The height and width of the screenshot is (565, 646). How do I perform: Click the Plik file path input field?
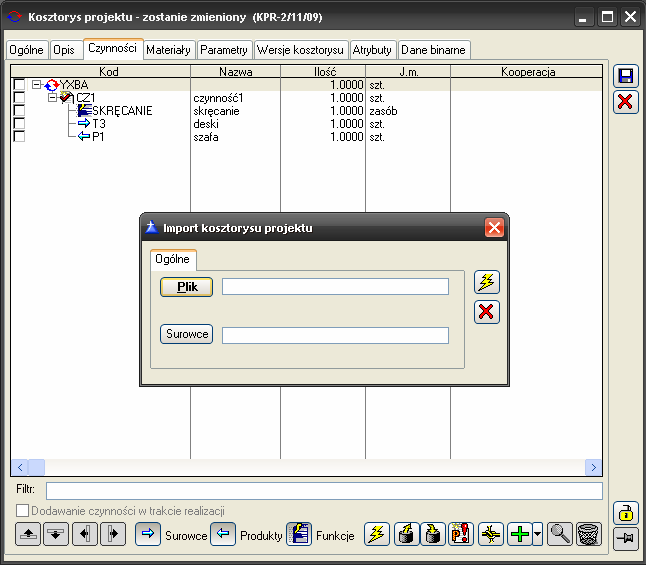335,286
